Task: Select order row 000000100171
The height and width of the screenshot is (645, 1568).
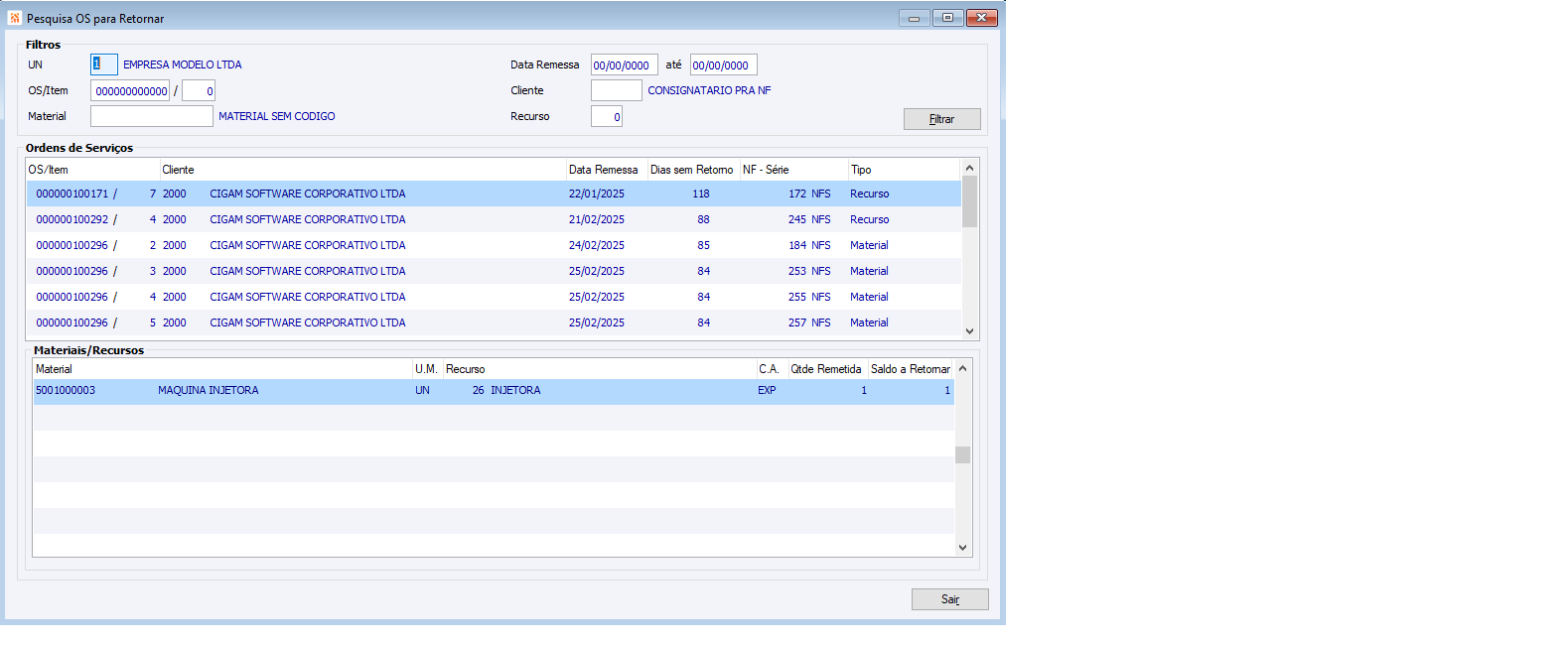Action: pos(494,193)
